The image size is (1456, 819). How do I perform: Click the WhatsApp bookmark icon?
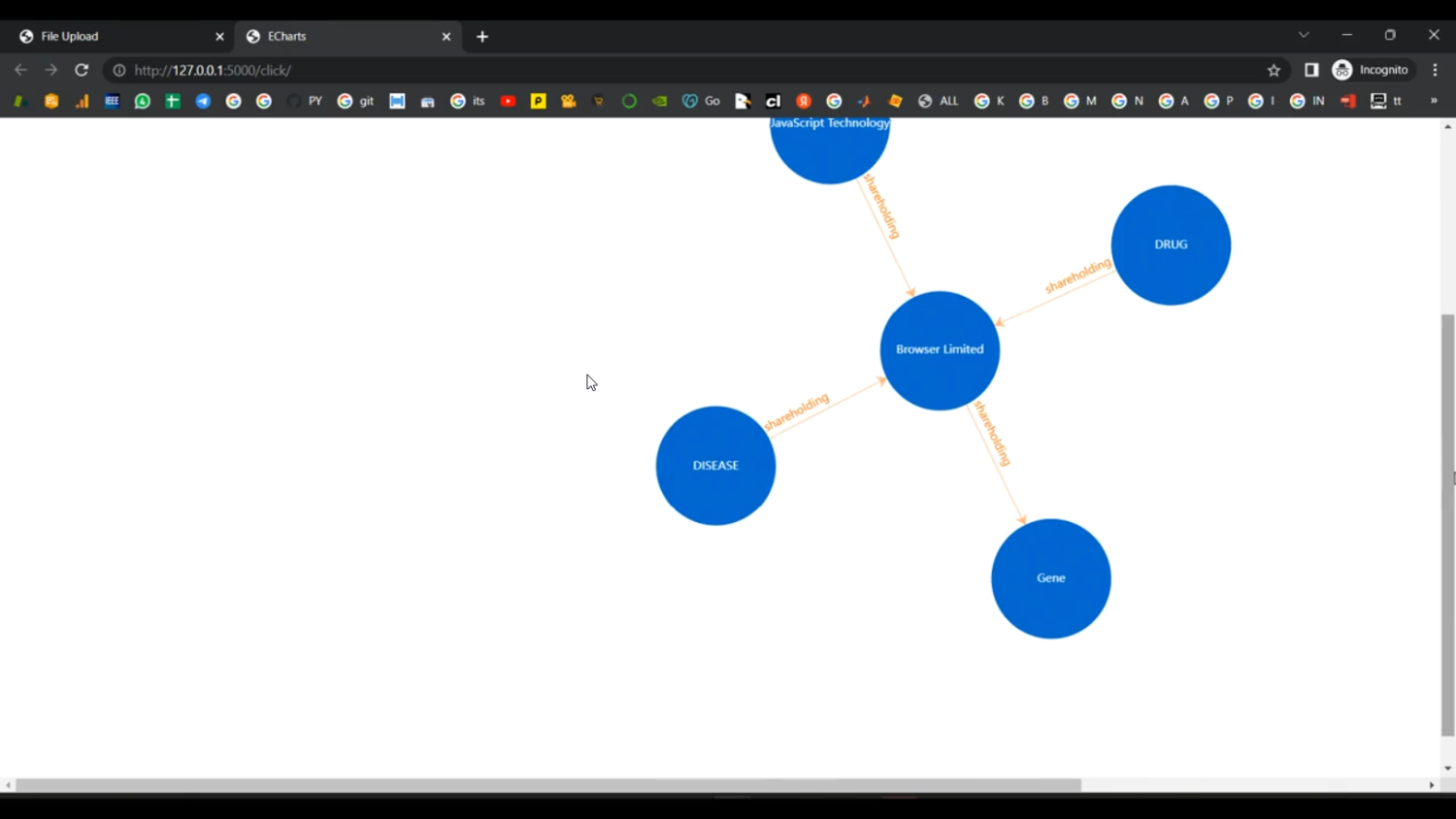click(143, 101)
